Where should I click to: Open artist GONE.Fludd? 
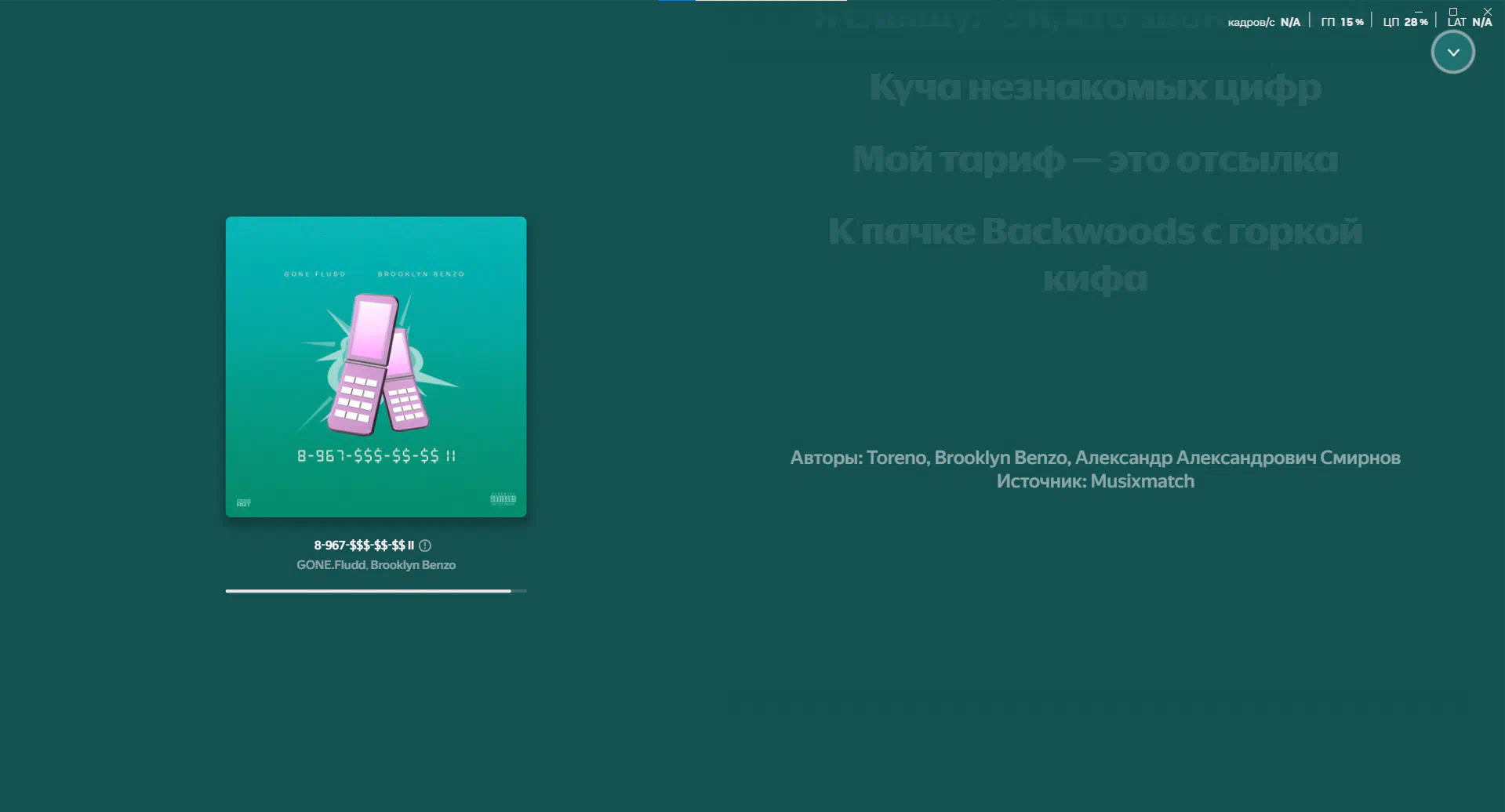click(x=331, y=565)
